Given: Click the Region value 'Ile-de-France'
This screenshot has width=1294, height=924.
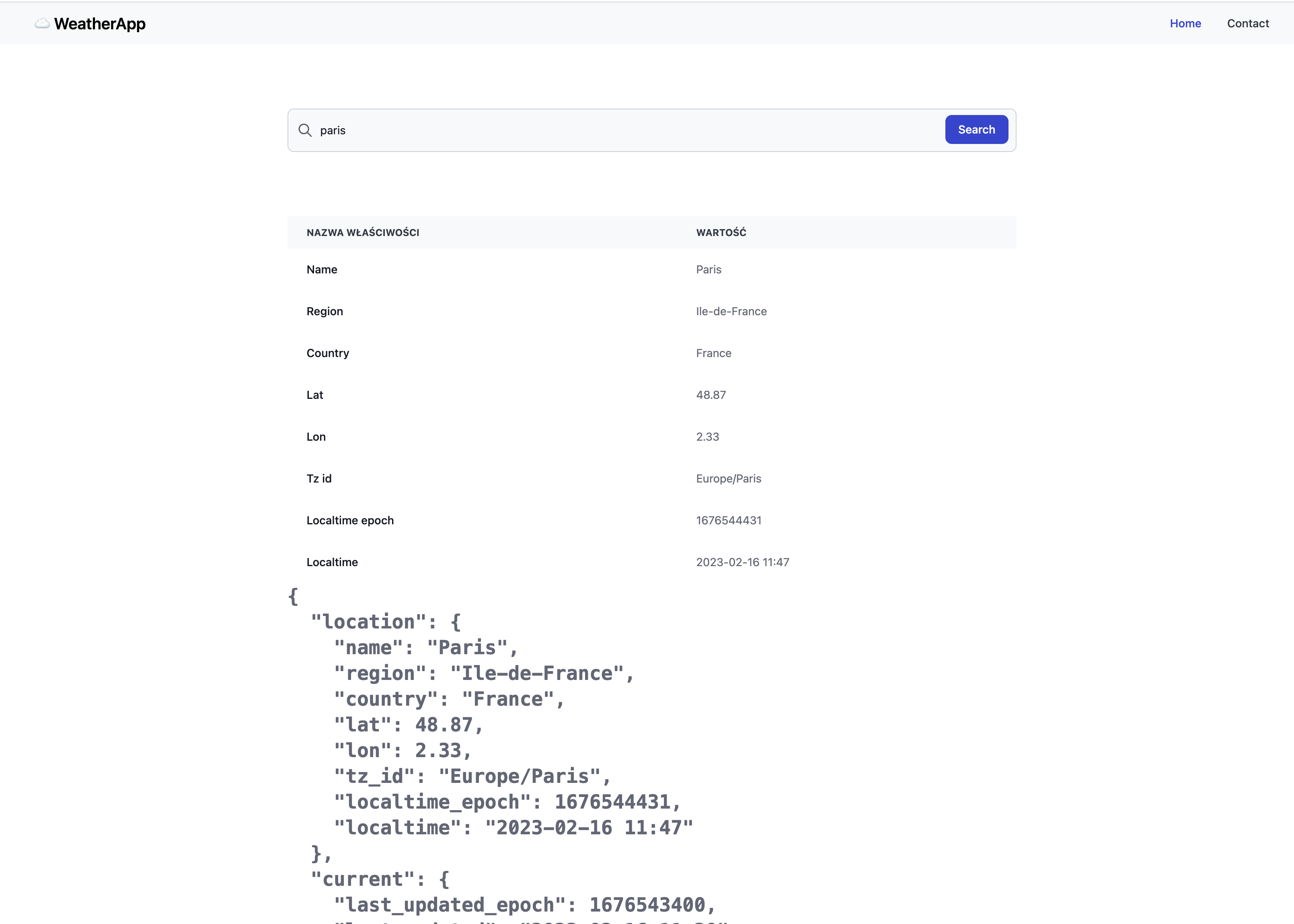Looking at the screenshot, I should 731,311.
